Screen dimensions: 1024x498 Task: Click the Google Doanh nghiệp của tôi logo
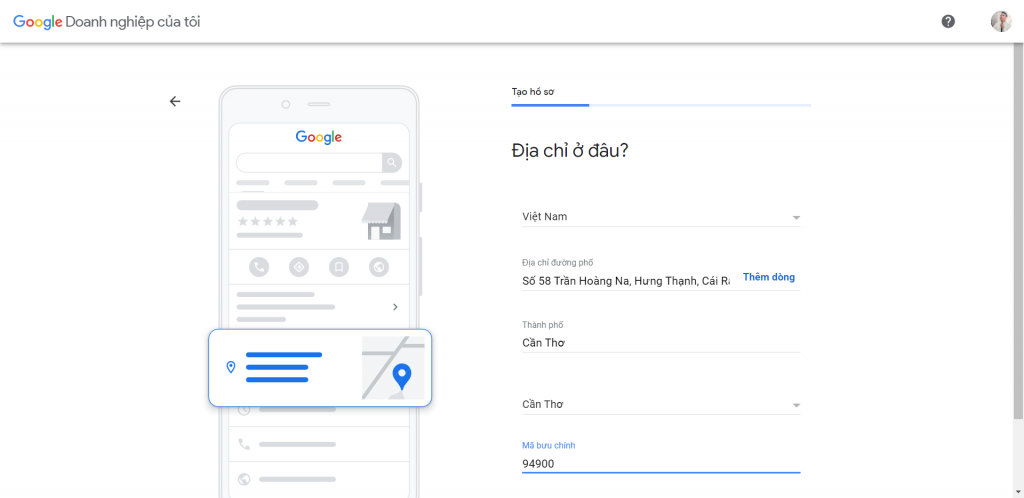[x=106, y=22]
